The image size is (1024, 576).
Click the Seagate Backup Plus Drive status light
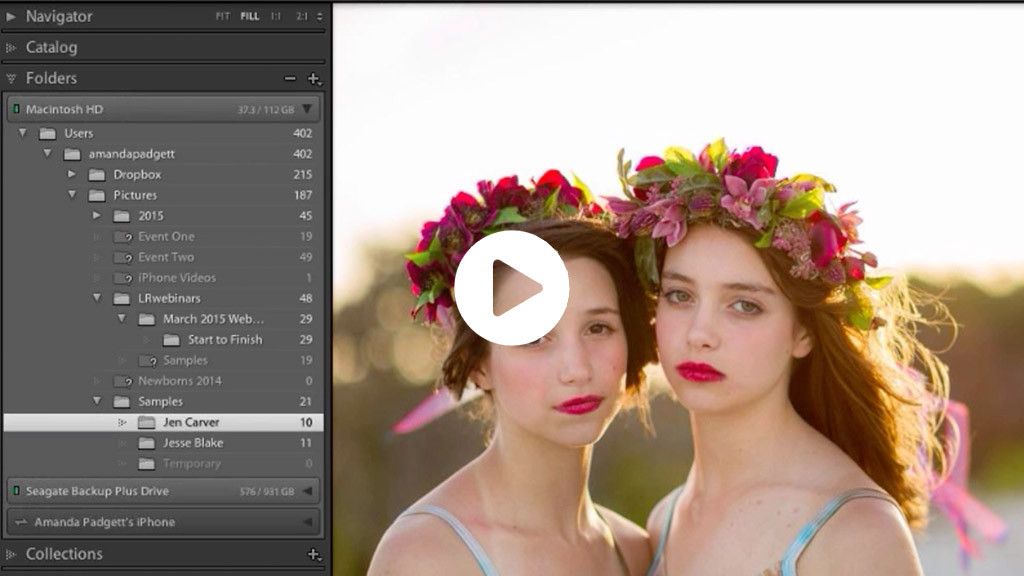click(x=16, y=491)
